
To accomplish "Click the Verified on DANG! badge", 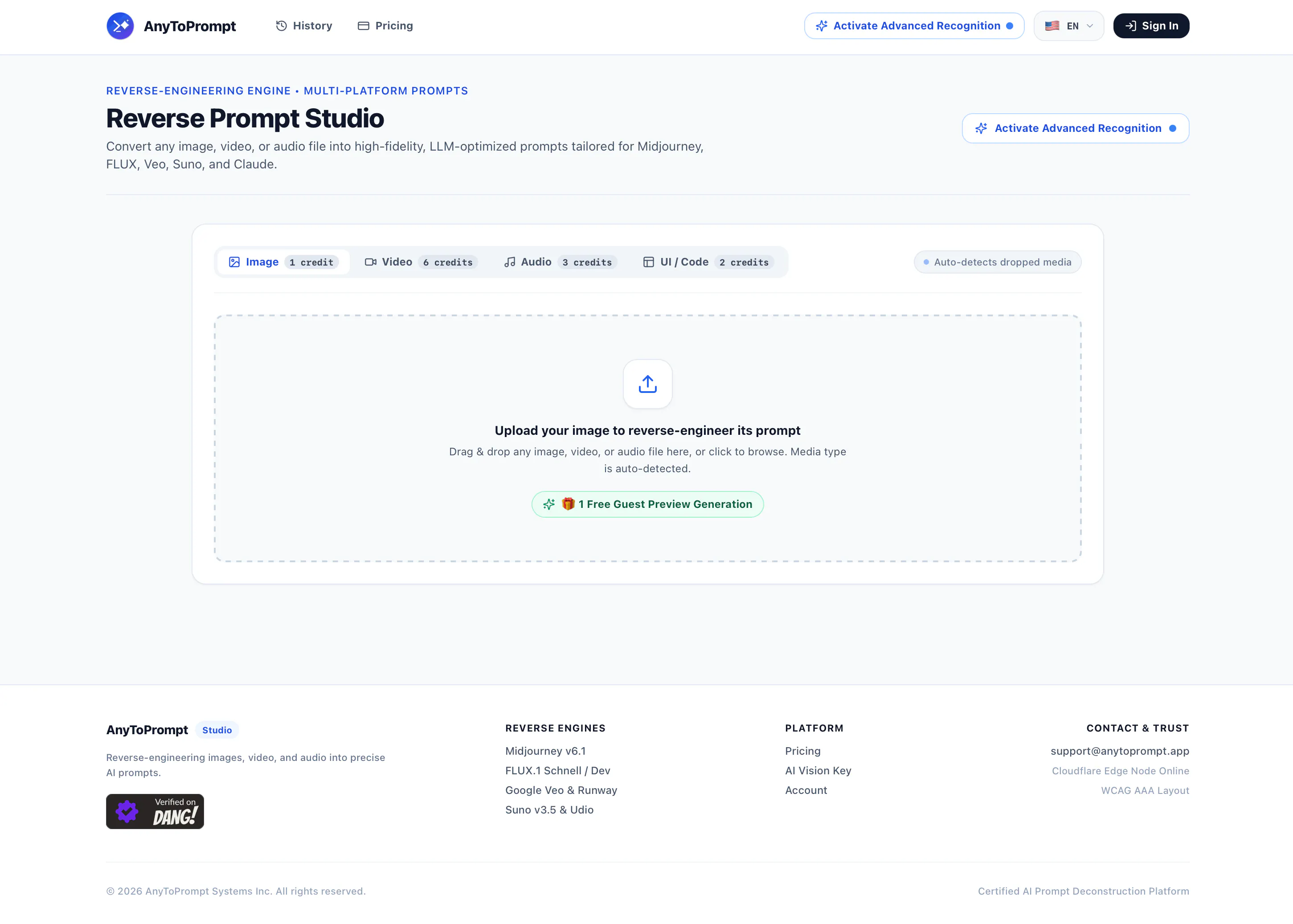I will click(x=155, y=811).
